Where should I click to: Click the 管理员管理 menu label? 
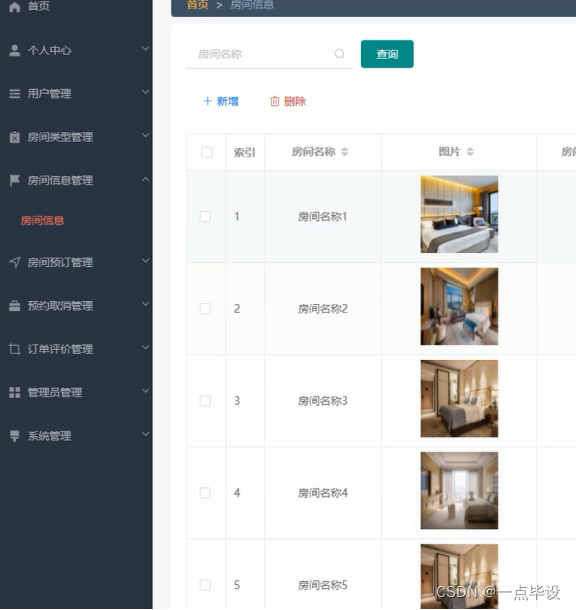[55, 392]
